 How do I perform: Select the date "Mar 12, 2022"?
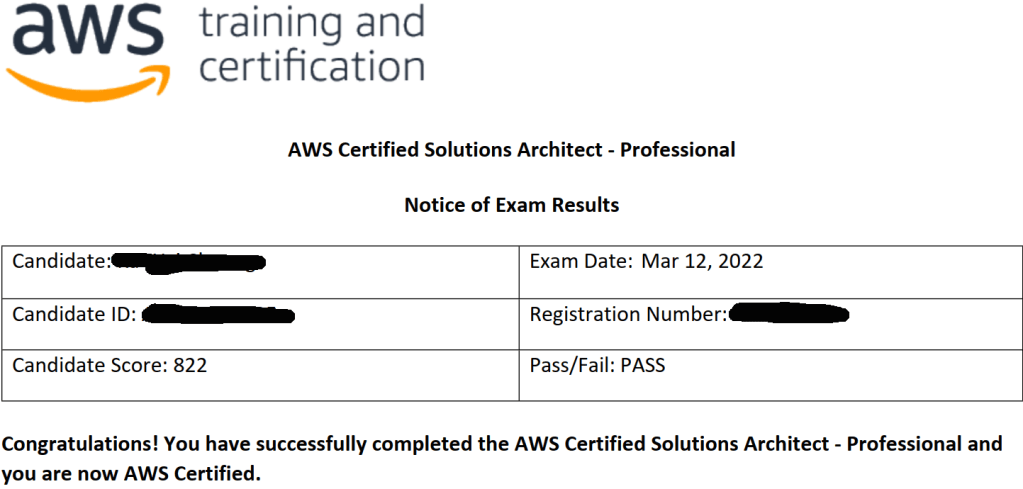(701, 261)
